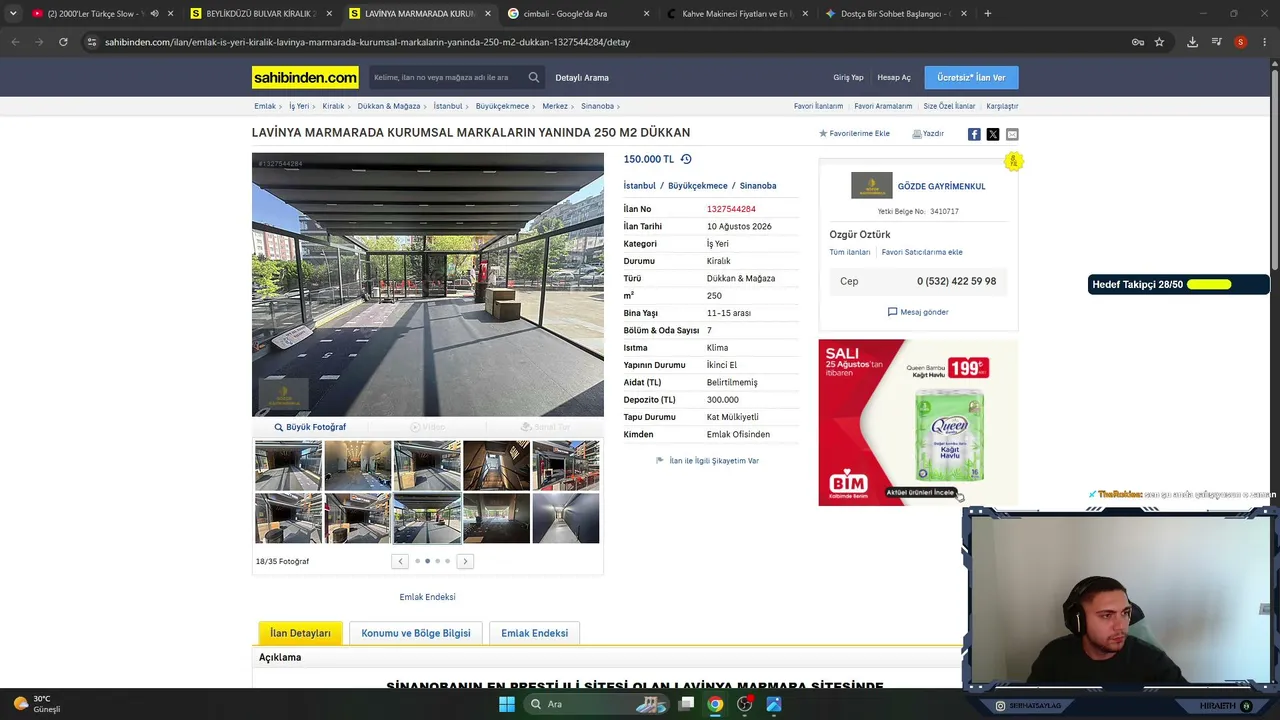
Task: Click the yellow seller badge icon
Action: point(1013,161)
